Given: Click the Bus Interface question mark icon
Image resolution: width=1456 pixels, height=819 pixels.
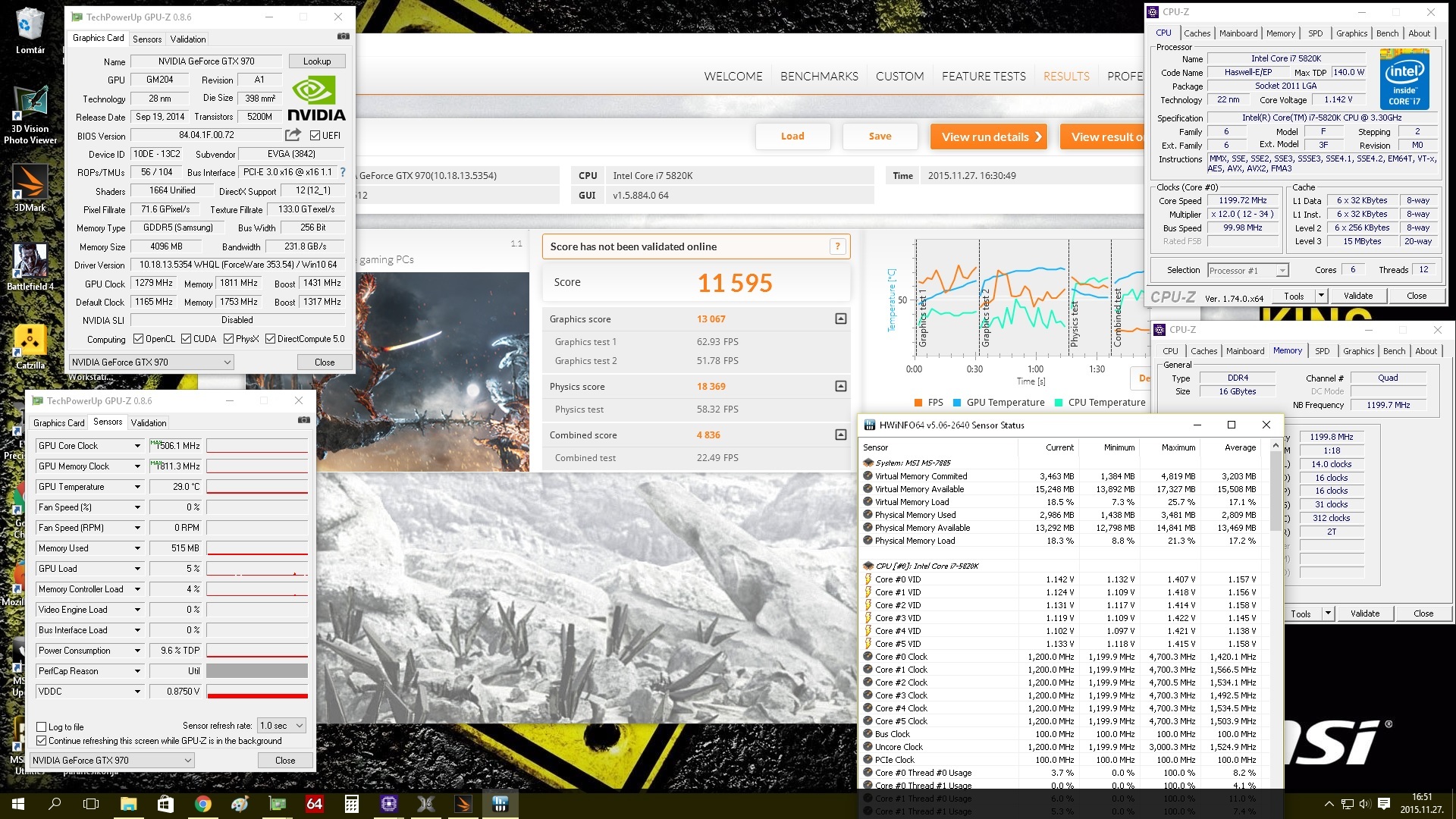Looking at the screenshot, I should (x=343, y=172).
